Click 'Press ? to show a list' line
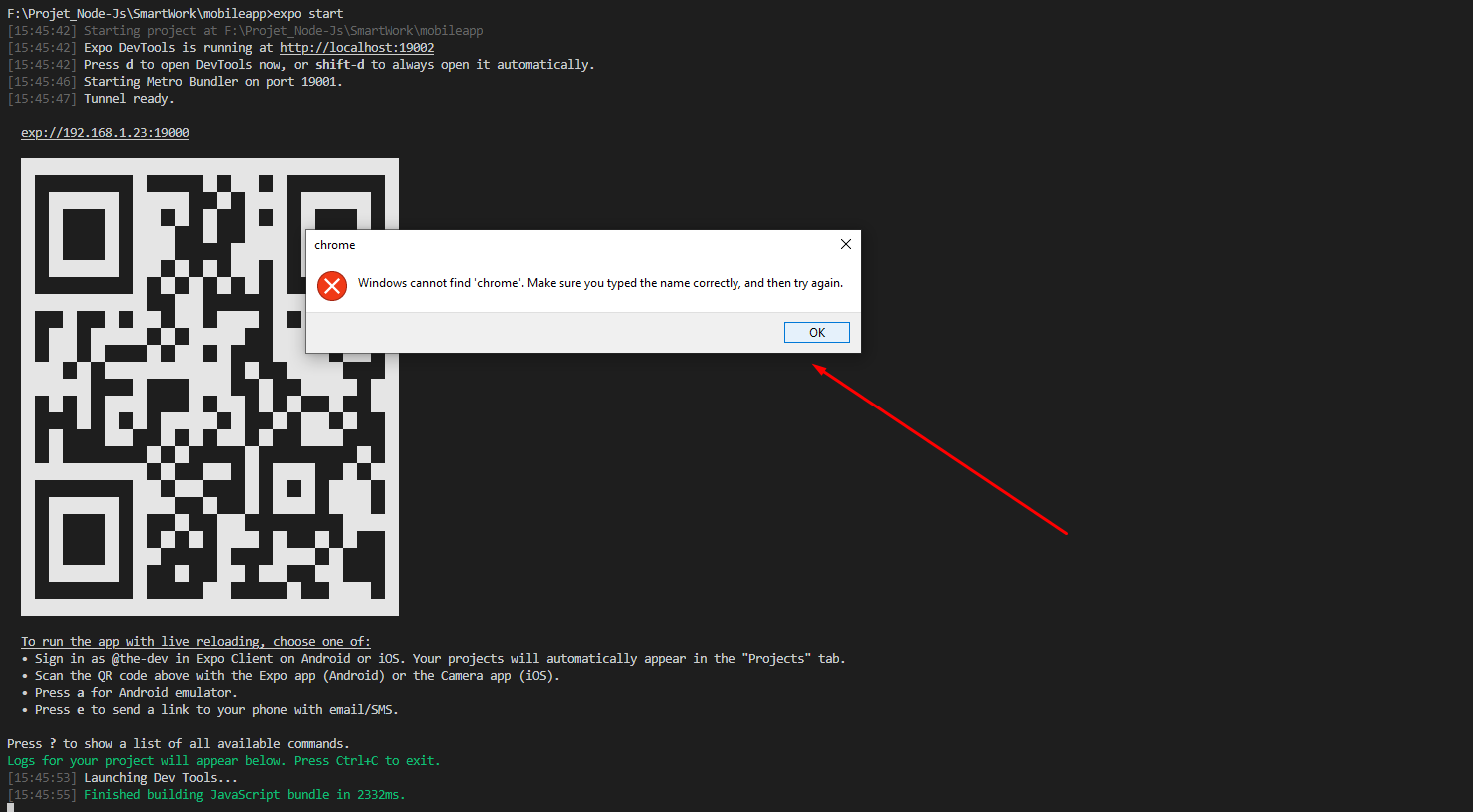The height and width of the screenshot is (812, 1473). point(179,743)
